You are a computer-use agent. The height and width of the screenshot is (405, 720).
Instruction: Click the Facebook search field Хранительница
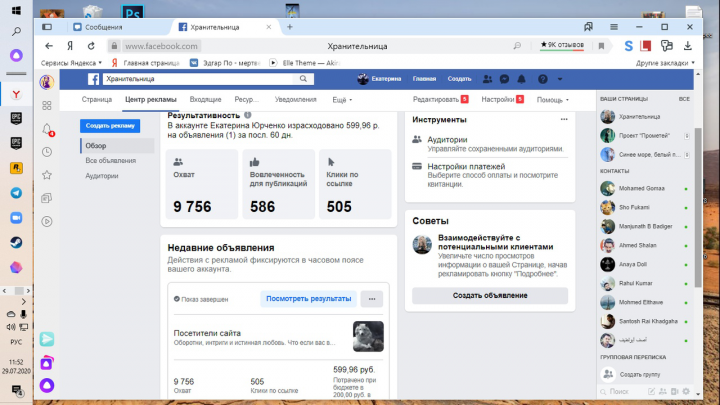click(x=197, y=79)
